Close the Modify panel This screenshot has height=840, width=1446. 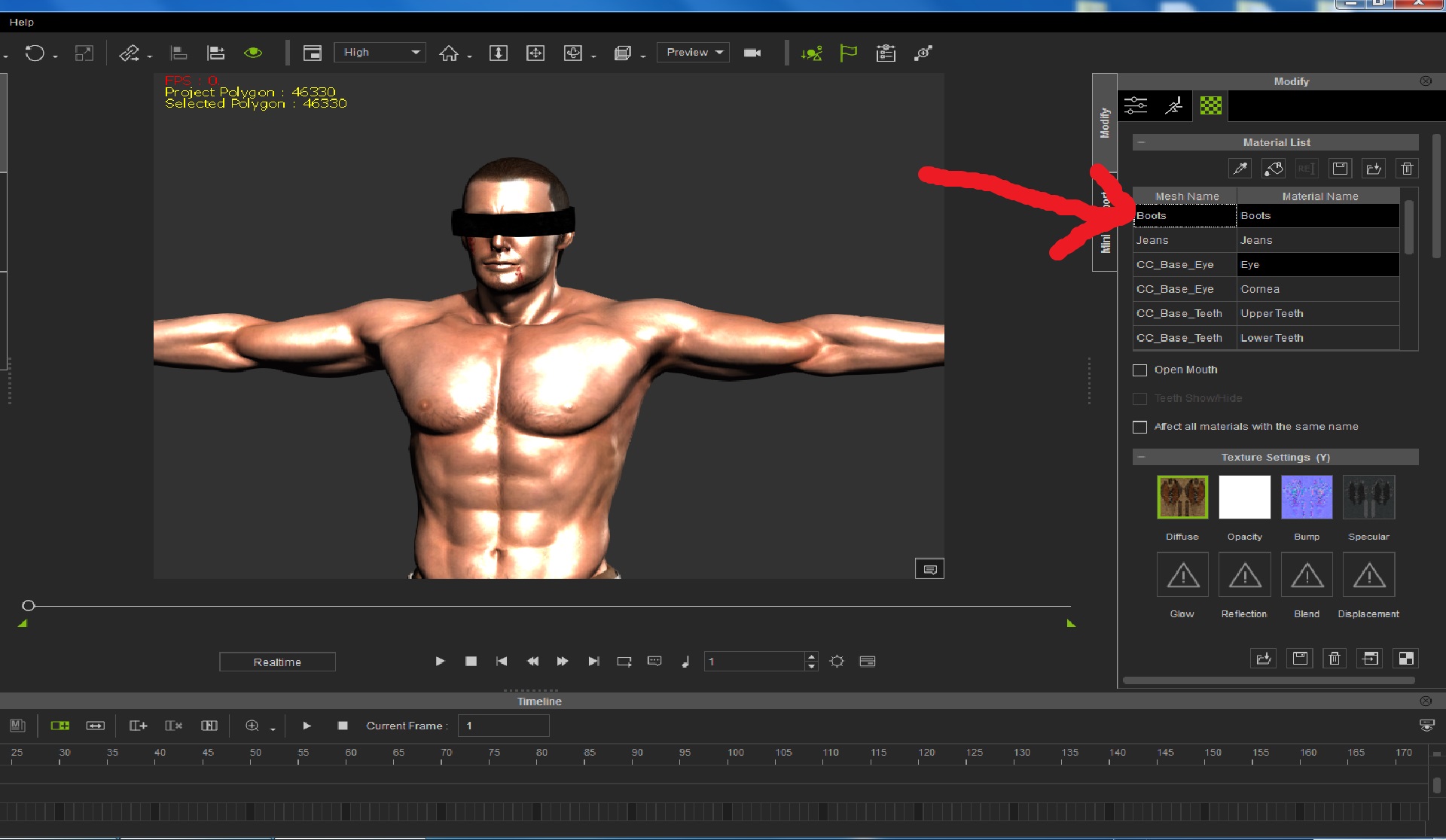click(x=1426, y=81)
